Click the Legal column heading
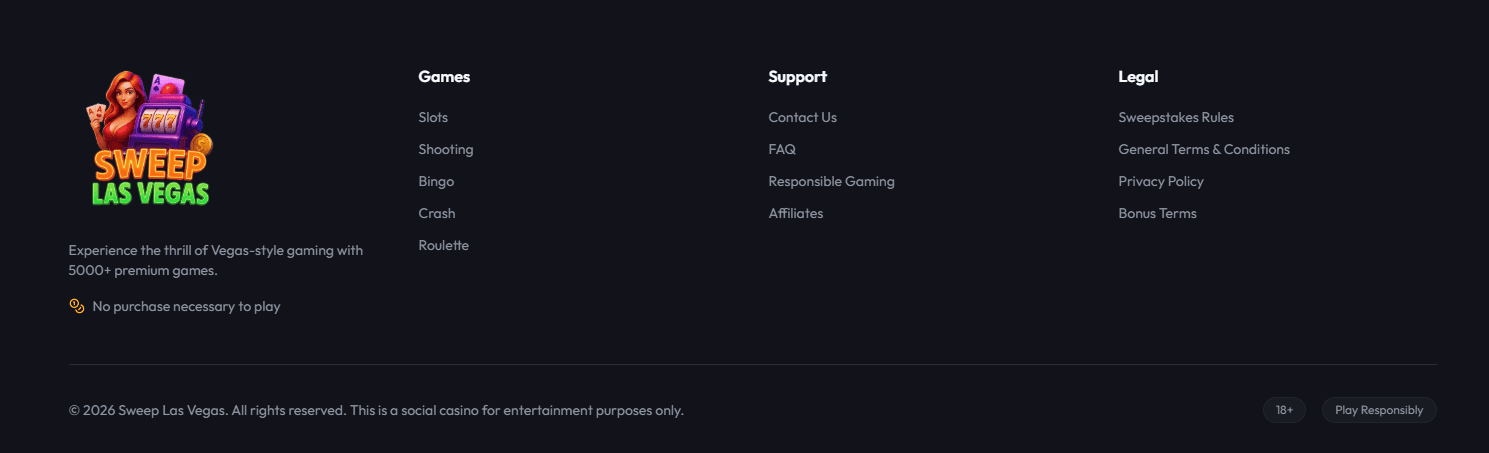Image resolution: width=1489 pixels, height=453 pixels. point(1138,76)
